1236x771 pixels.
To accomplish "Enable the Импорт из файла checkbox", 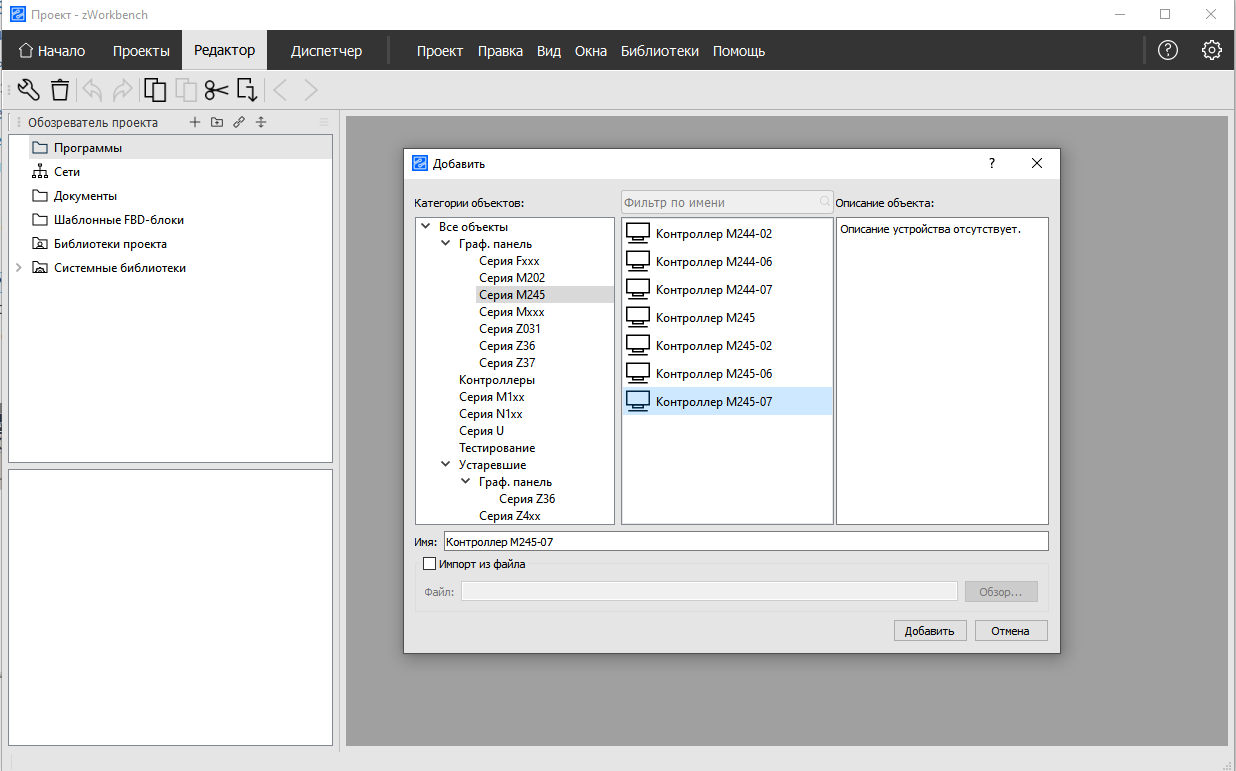I will 430,564.
